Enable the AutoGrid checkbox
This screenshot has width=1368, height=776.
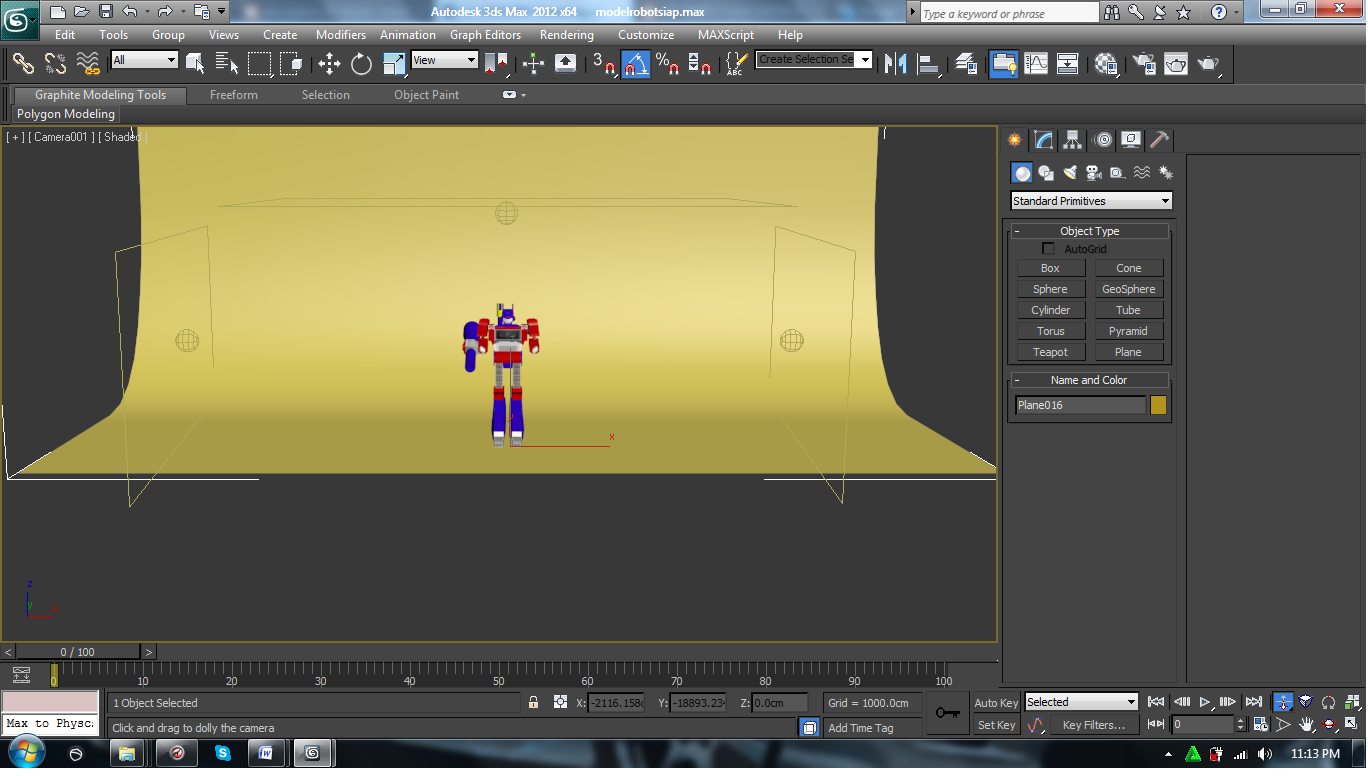point(1048,249)
